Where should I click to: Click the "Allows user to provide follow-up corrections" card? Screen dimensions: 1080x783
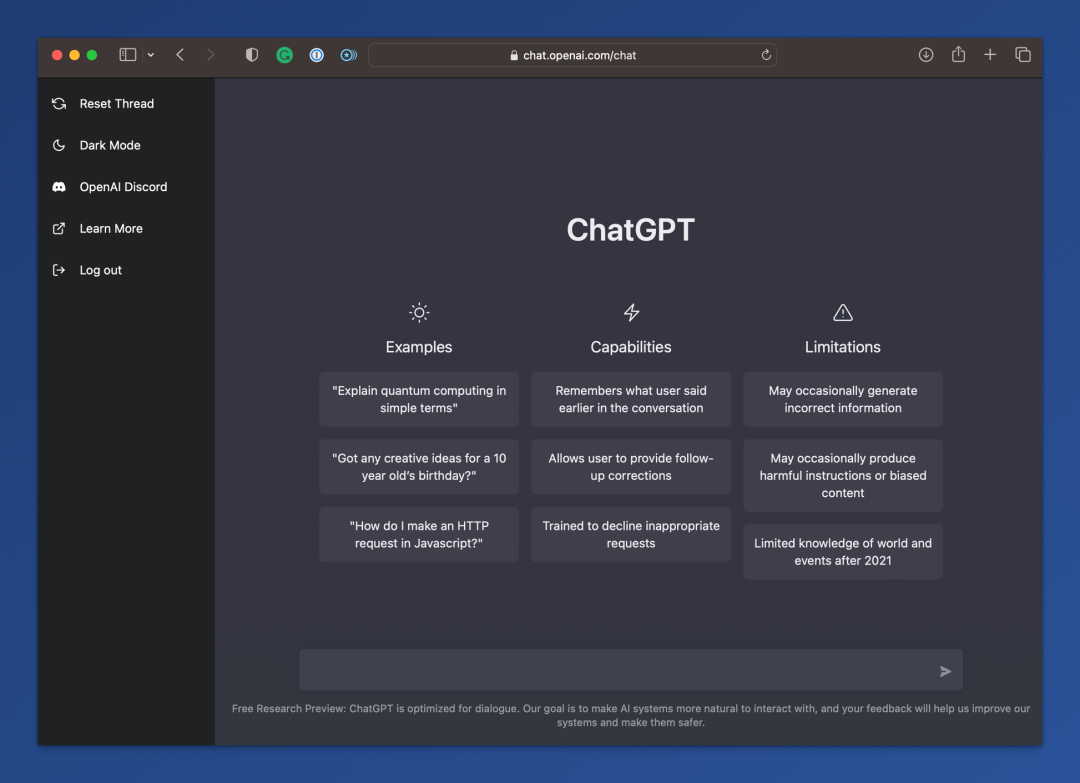click(631, 467)
